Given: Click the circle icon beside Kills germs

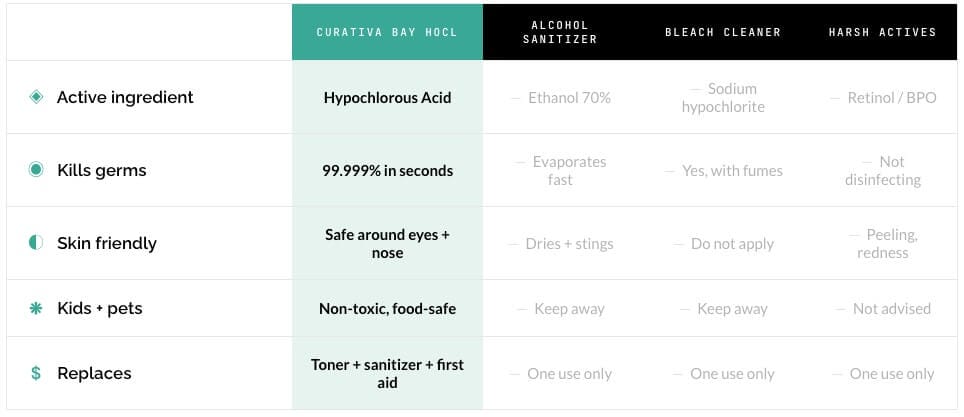Looking at the screenshot, I should tap(37, 170).
